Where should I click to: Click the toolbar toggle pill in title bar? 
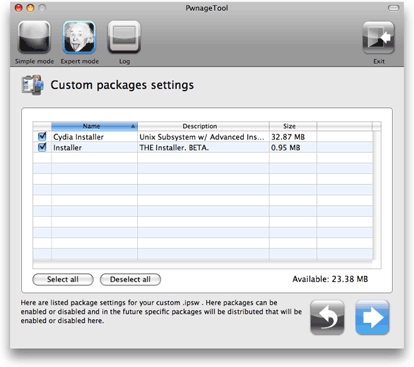(x=393, y=8)
